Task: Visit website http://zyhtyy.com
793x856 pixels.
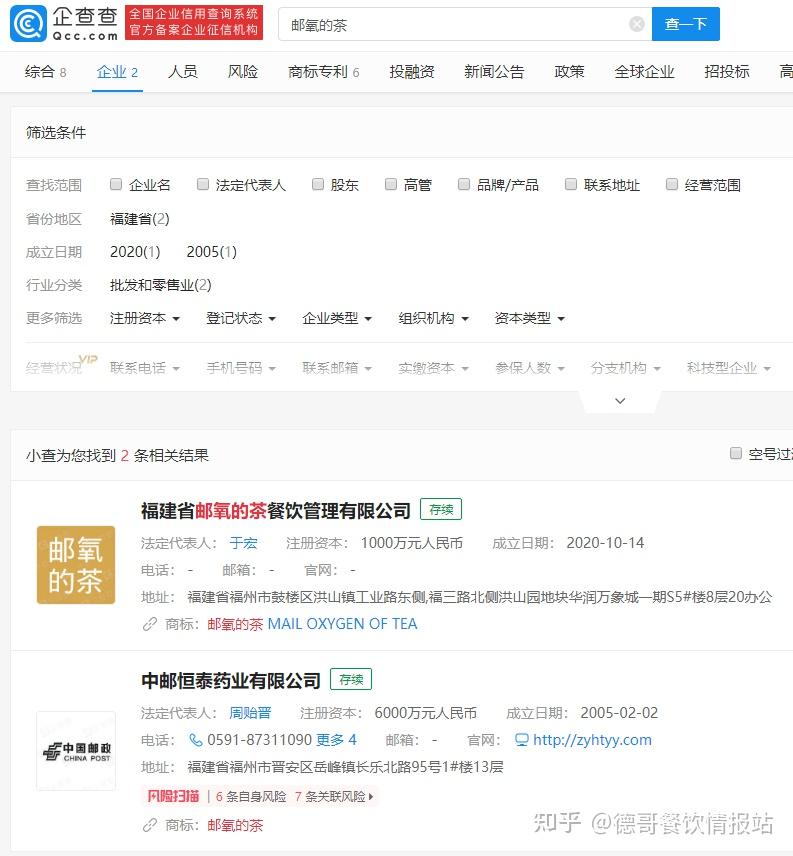Action: pos(592,740)
